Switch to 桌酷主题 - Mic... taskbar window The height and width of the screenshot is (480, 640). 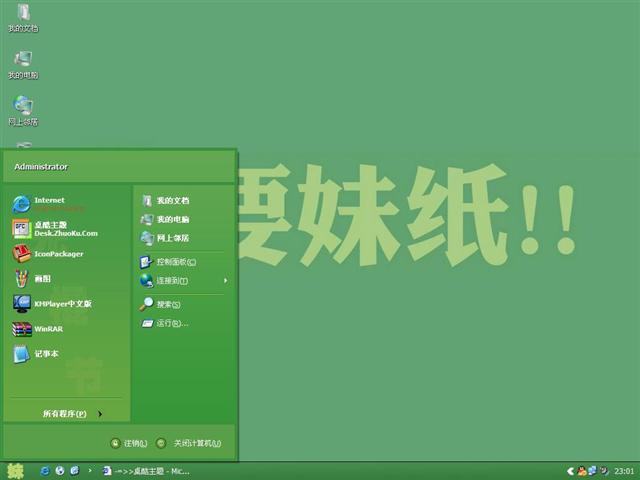click(146, 471)
